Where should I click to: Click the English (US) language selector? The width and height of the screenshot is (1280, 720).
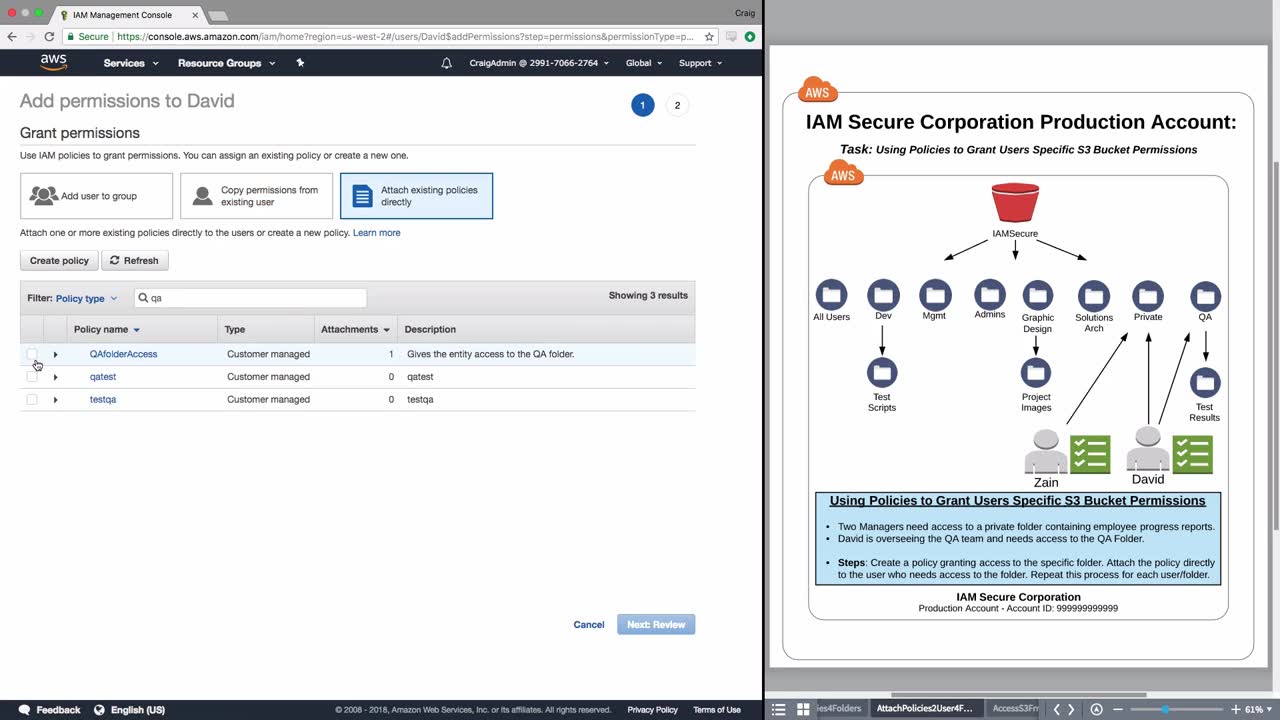pyautogui.click(x=138, y=710)
